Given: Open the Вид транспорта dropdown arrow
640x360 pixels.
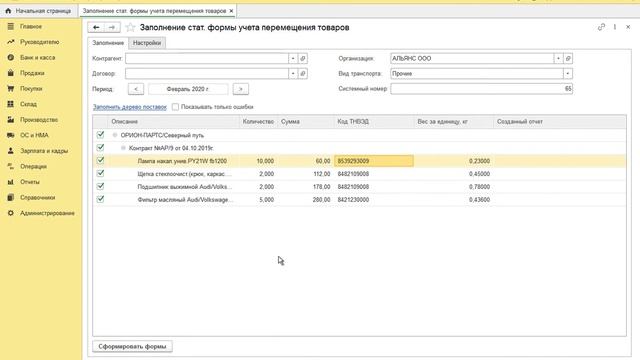Looking at the screenshot, I should pyautogui.click(x=568, y=73).
